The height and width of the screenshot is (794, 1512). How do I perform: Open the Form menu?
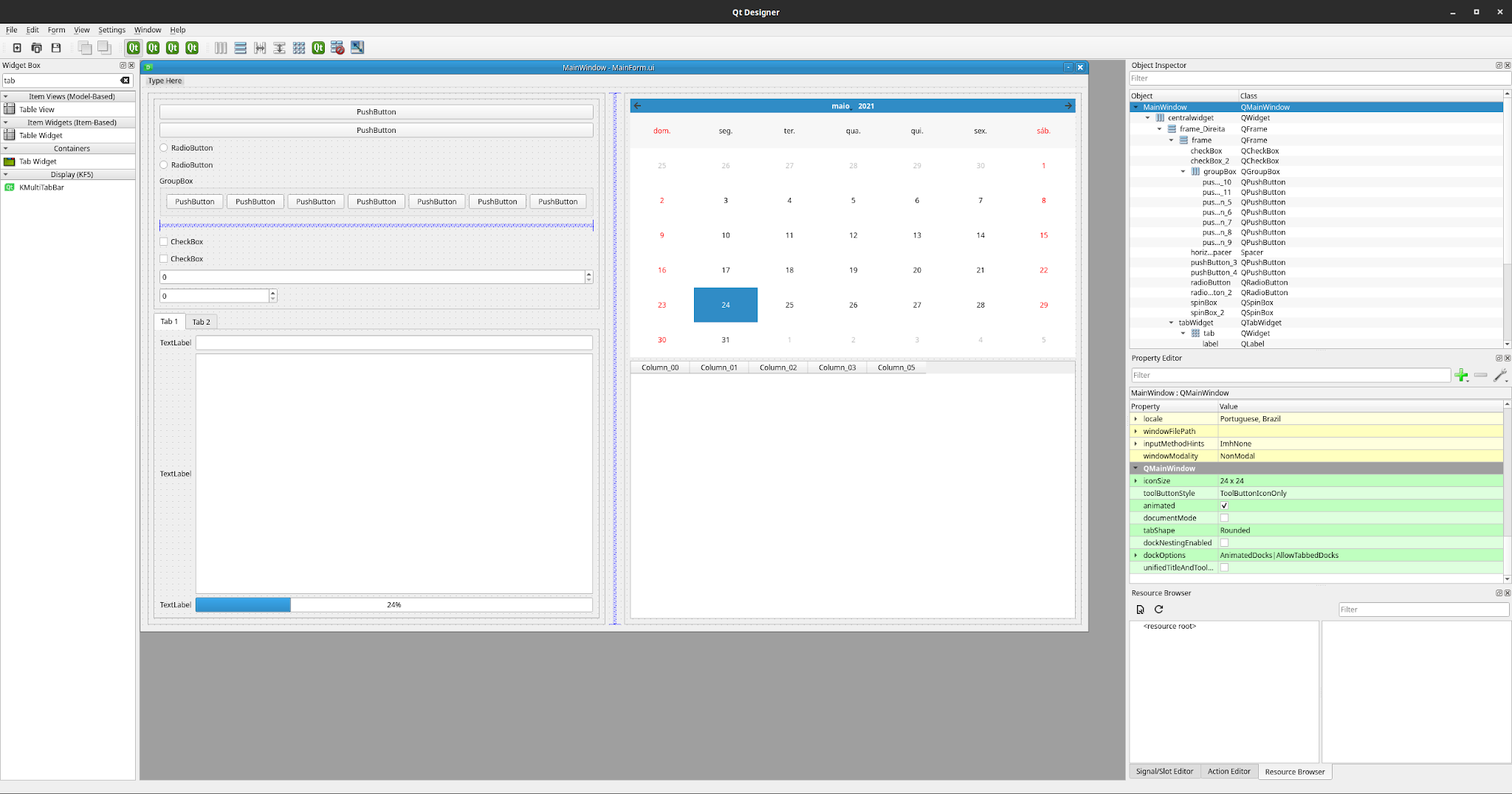pyautogui.click(x=56, y=30)
